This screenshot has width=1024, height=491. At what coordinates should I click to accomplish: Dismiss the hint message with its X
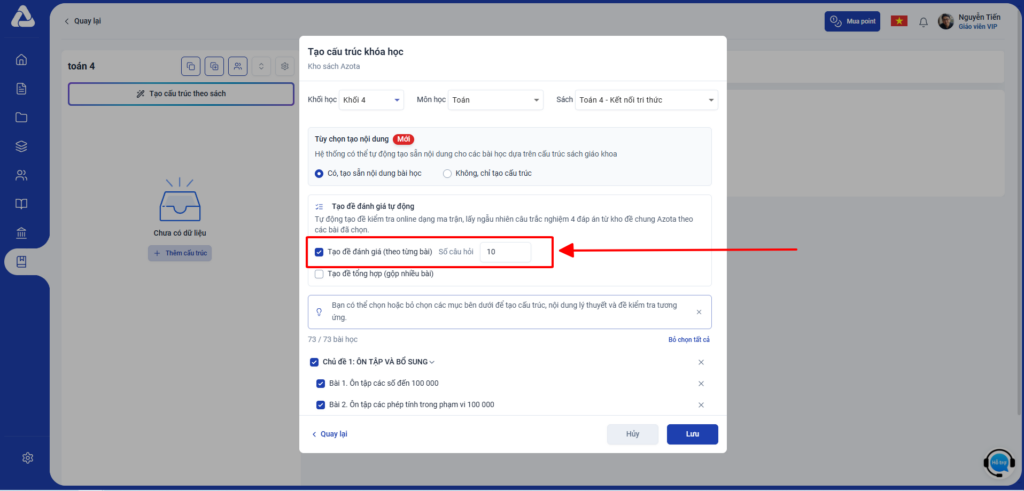(699, 312)
